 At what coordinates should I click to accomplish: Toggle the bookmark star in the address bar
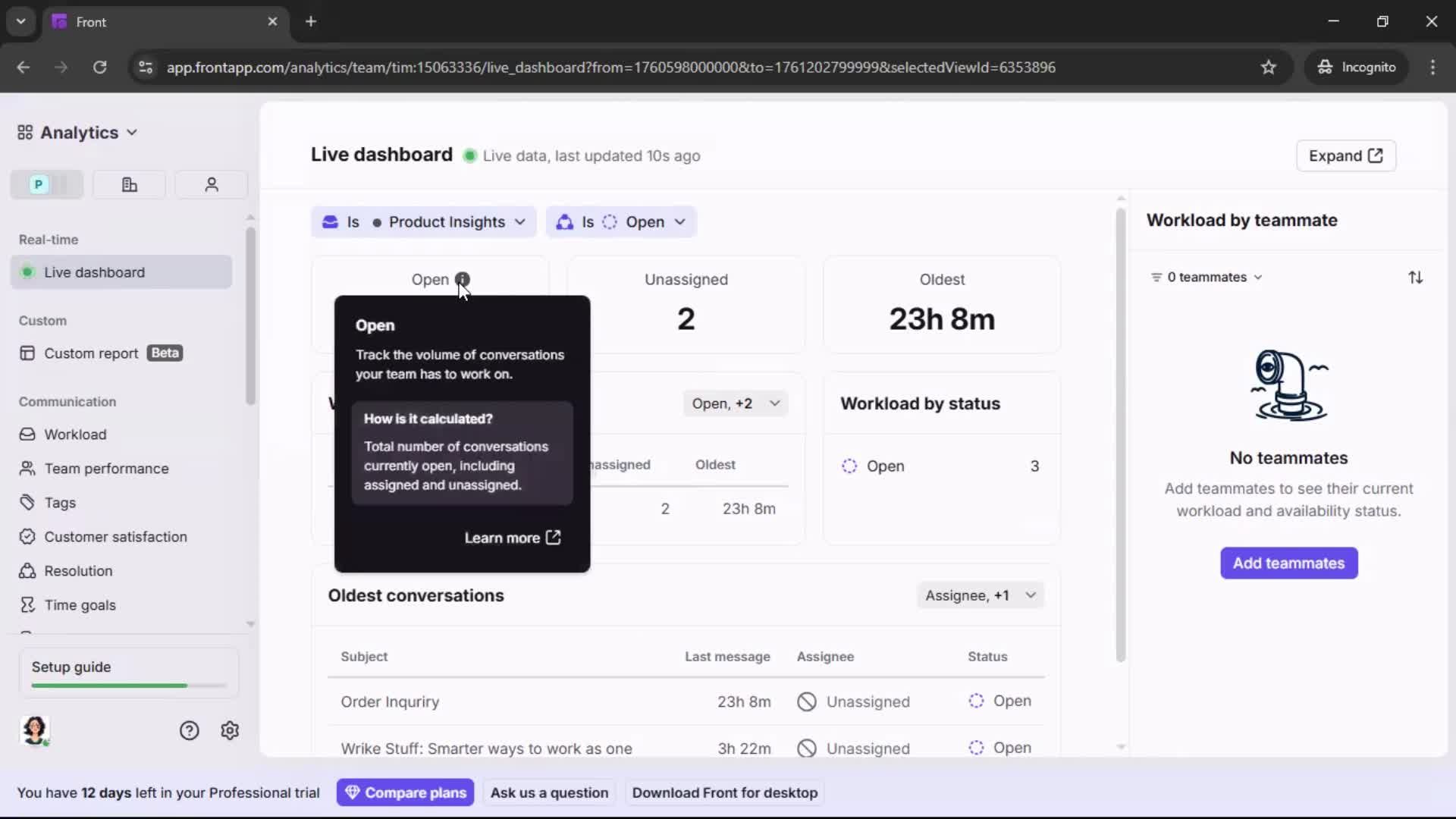pyautogui.click(x=1269, y=67)
